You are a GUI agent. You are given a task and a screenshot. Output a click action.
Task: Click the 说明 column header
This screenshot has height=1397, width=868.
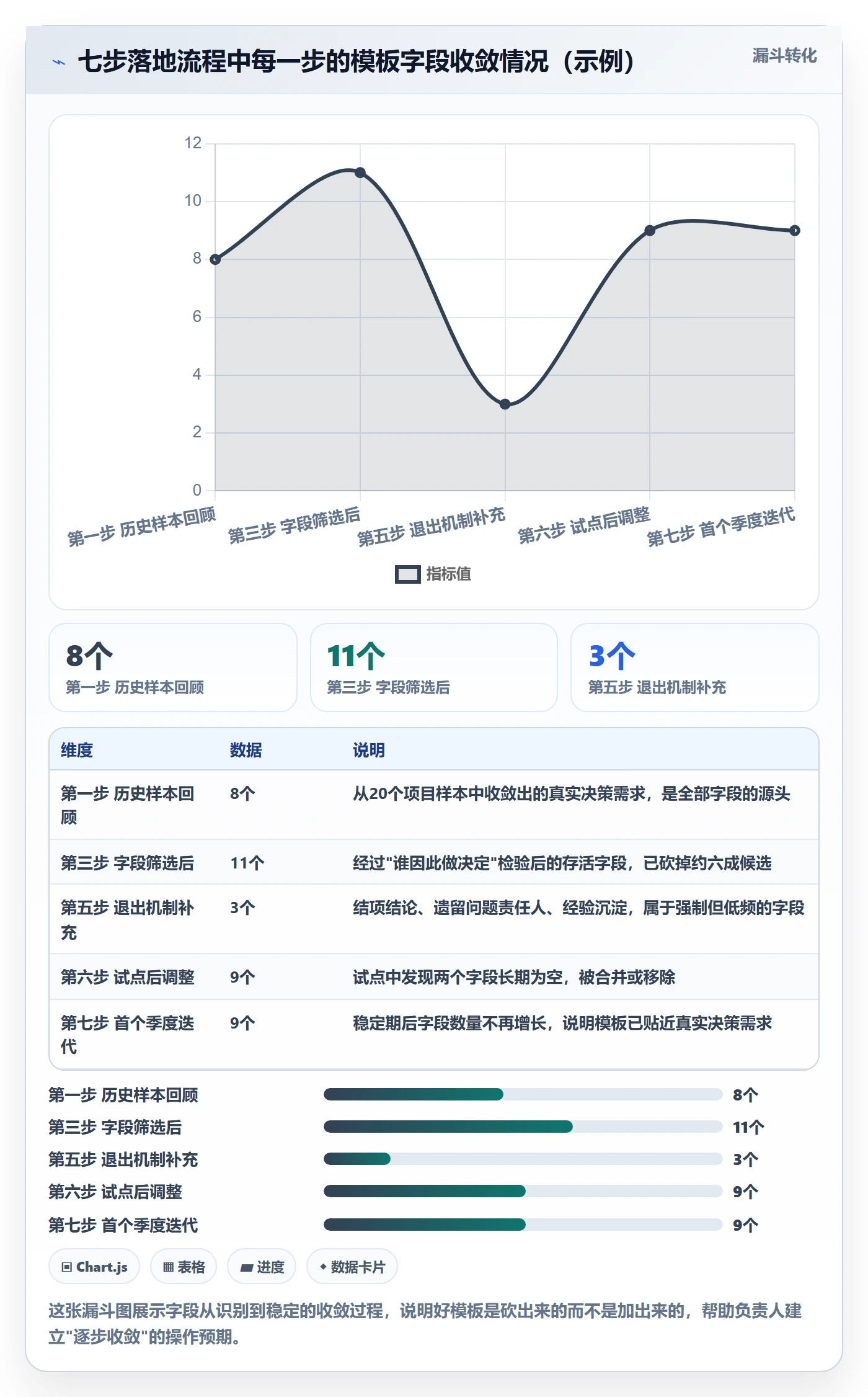[369, 750]
